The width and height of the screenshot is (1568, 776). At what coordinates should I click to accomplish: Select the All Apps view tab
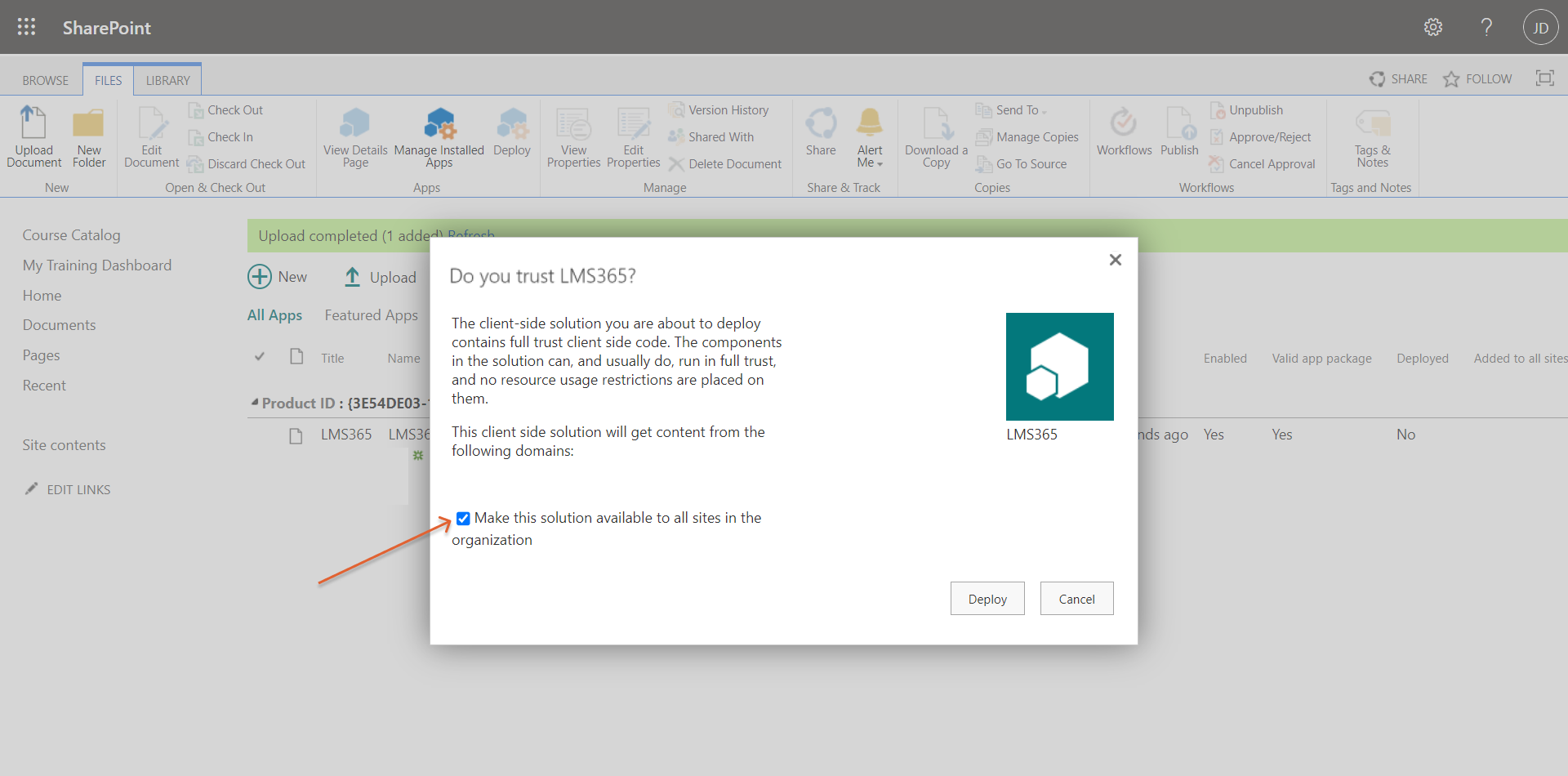(x=274, y=315)
